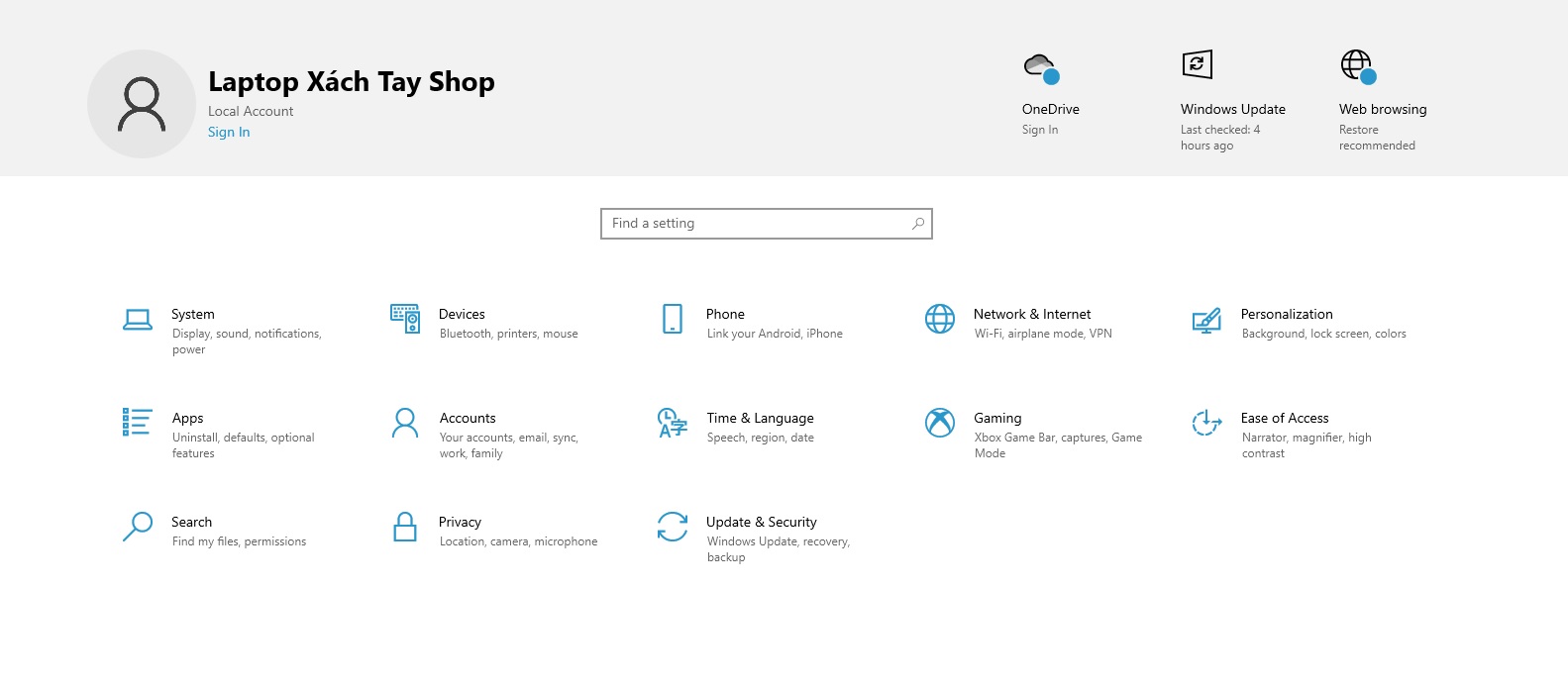Click the Apps list icon
The height and width of the screenshot is (685, 1568).
point(138,423)
